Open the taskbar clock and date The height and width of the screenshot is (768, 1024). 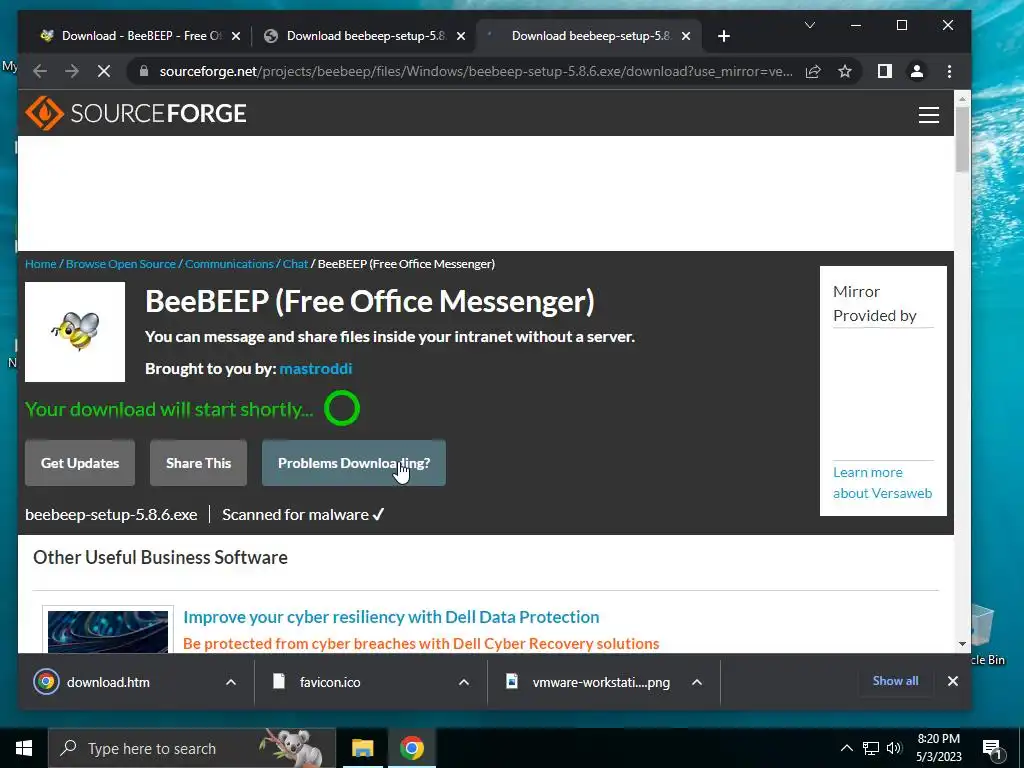tap(939, 748)
